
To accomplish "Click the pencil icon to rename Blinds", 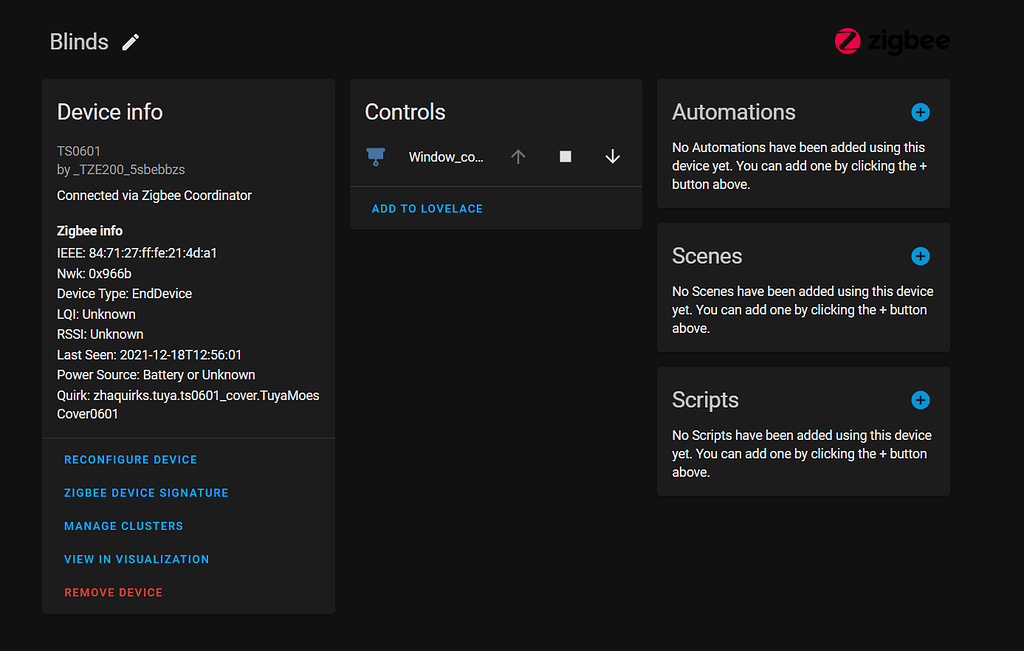I will (131, 42).
